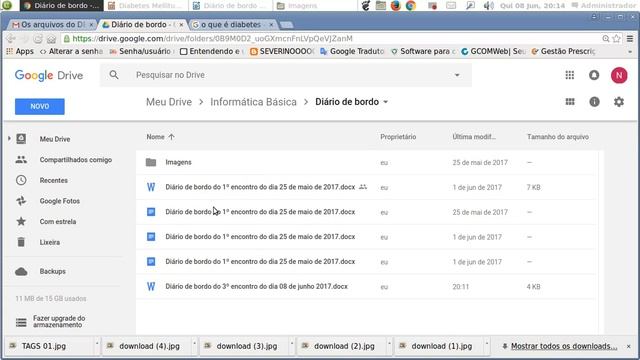
Task: Reload the page in browser toolbar
Action: point(38,39)
